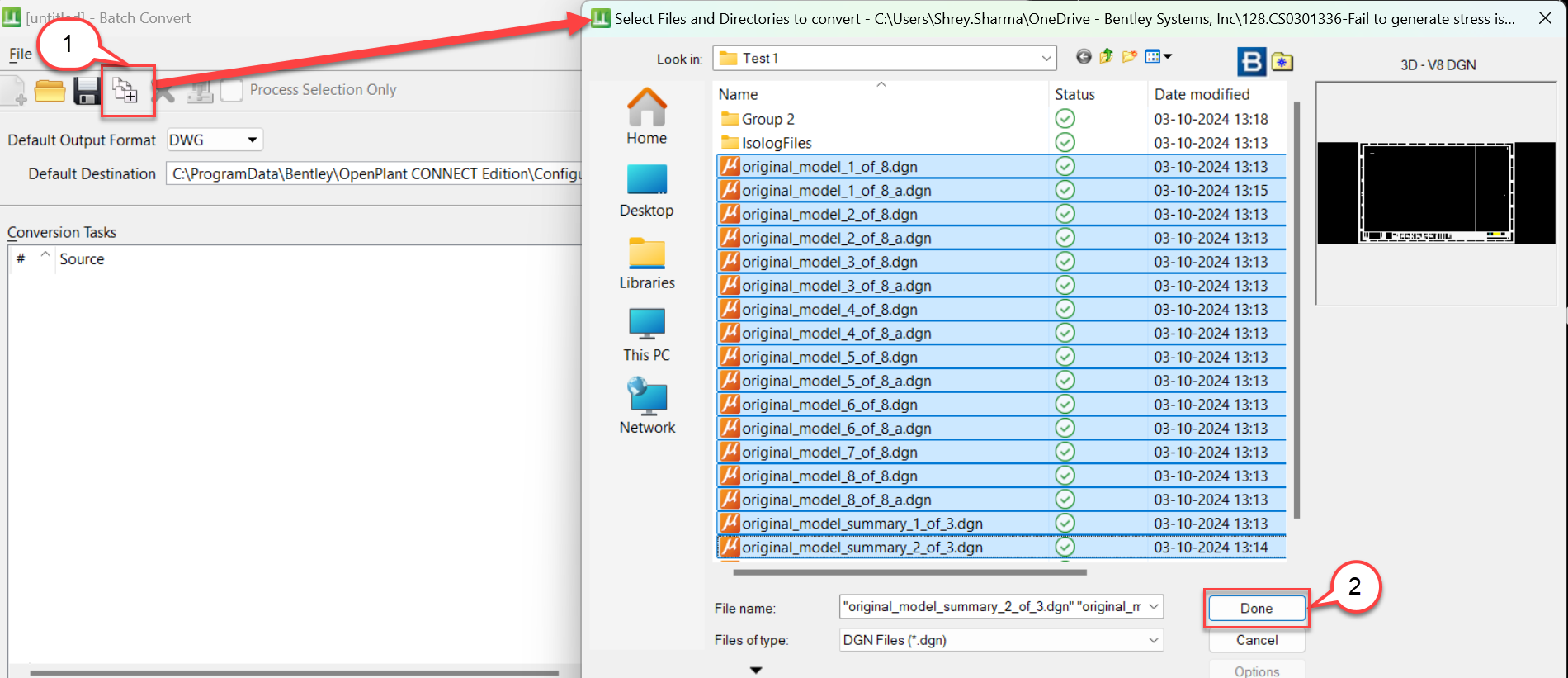Click the 03-10-2024 13:18 date cell
Screen dimensions: 1568x678
1211,119
